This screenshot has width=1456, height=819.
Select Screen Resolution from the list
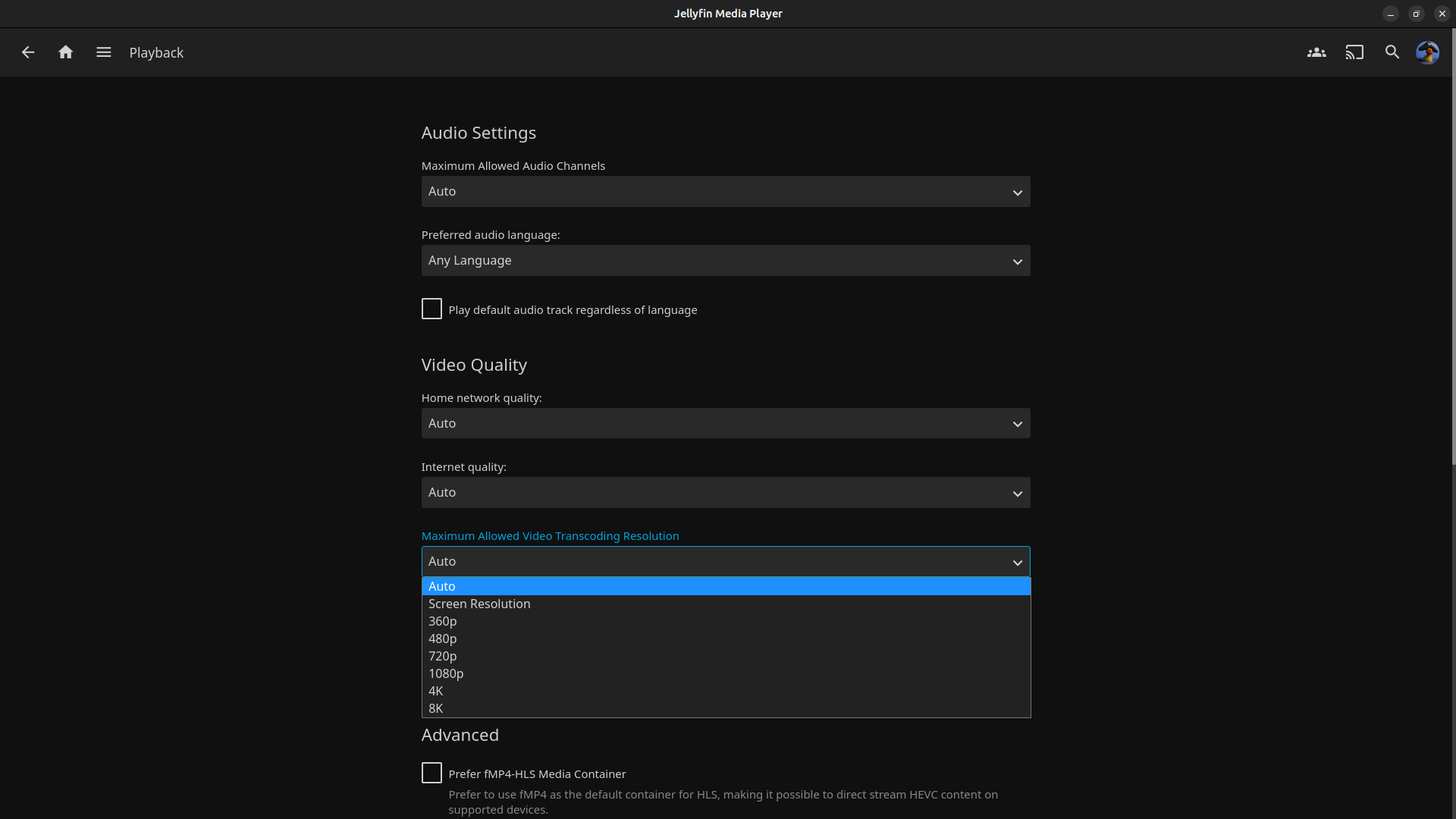(479, 604)
